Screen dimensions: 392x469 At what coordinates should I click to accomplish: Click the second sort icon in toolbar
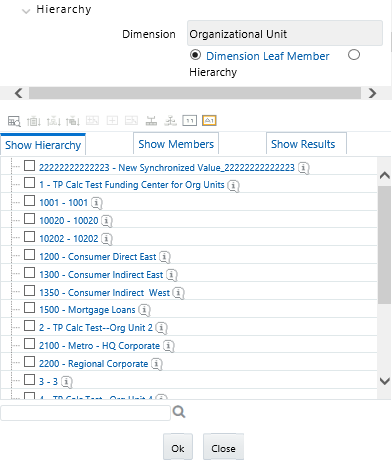(53, 121)
